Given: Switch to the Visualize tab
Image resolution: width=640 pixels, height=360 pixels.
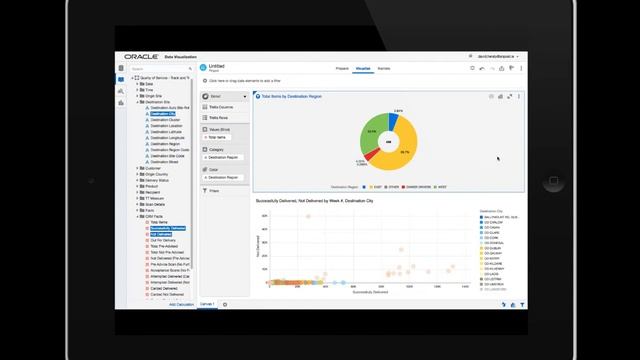Looking at the screenshot, I should pyautogui.click(x=363, y=69).
